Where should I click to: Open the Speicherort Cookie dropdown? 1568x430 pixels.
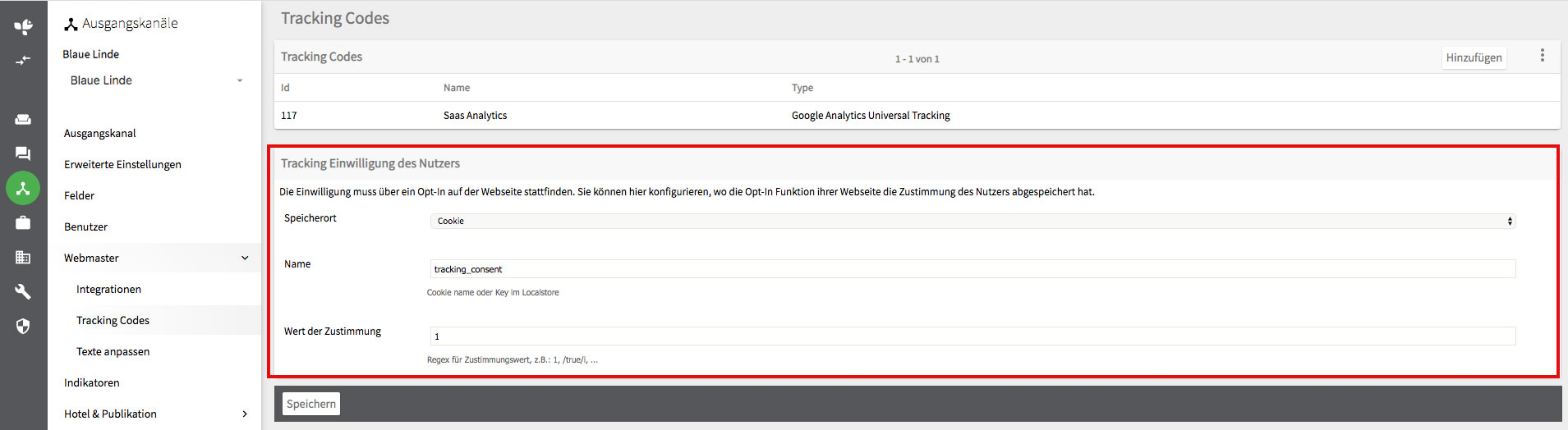click(x=973, y=221)
